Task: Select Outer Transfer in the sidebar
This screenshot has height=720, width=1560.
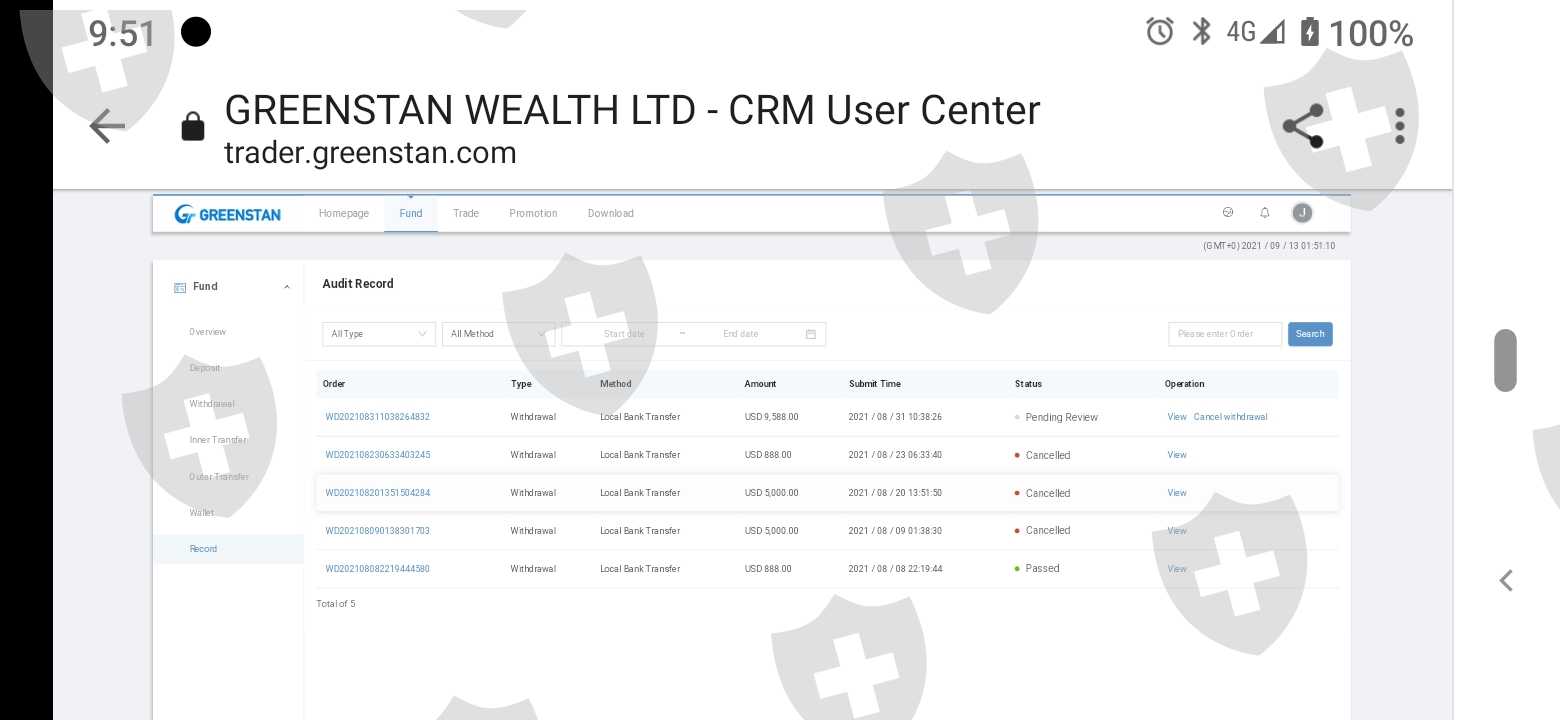Action: click(x=219, y=477)
